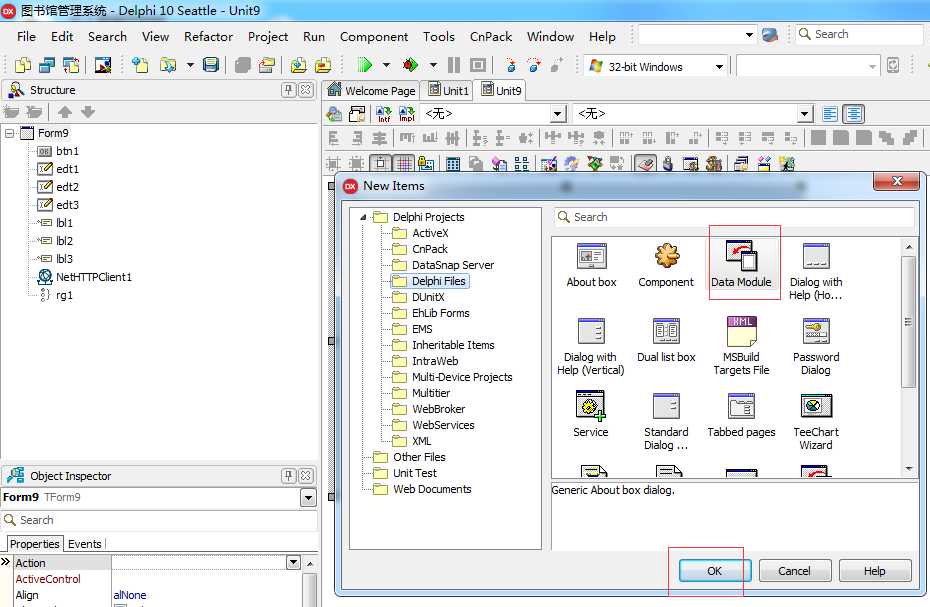Image resolution: width=930 pixels, height=607 pixels.
Task: Switch to the Welcome Page tab
Action: (x=371, y=90)
